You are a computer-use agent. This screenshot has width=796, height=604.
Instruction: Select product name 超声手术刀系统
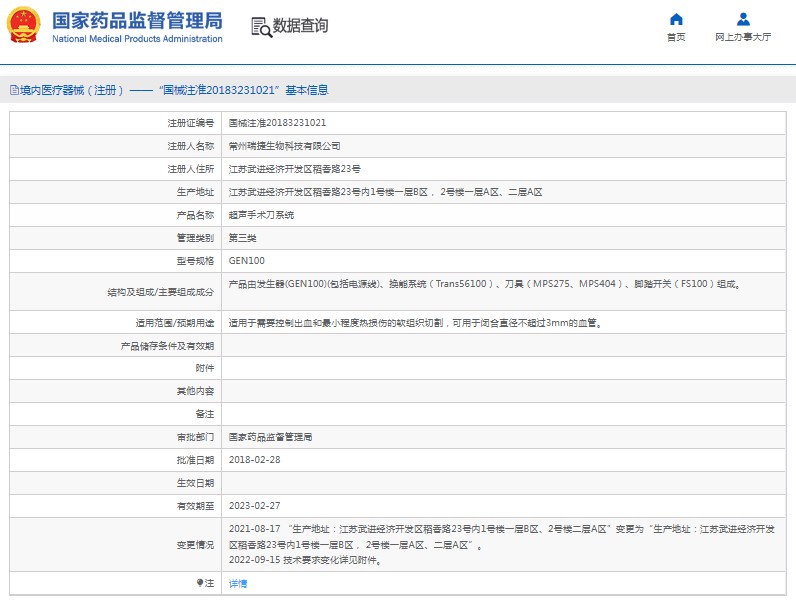(x=261, y=215)
